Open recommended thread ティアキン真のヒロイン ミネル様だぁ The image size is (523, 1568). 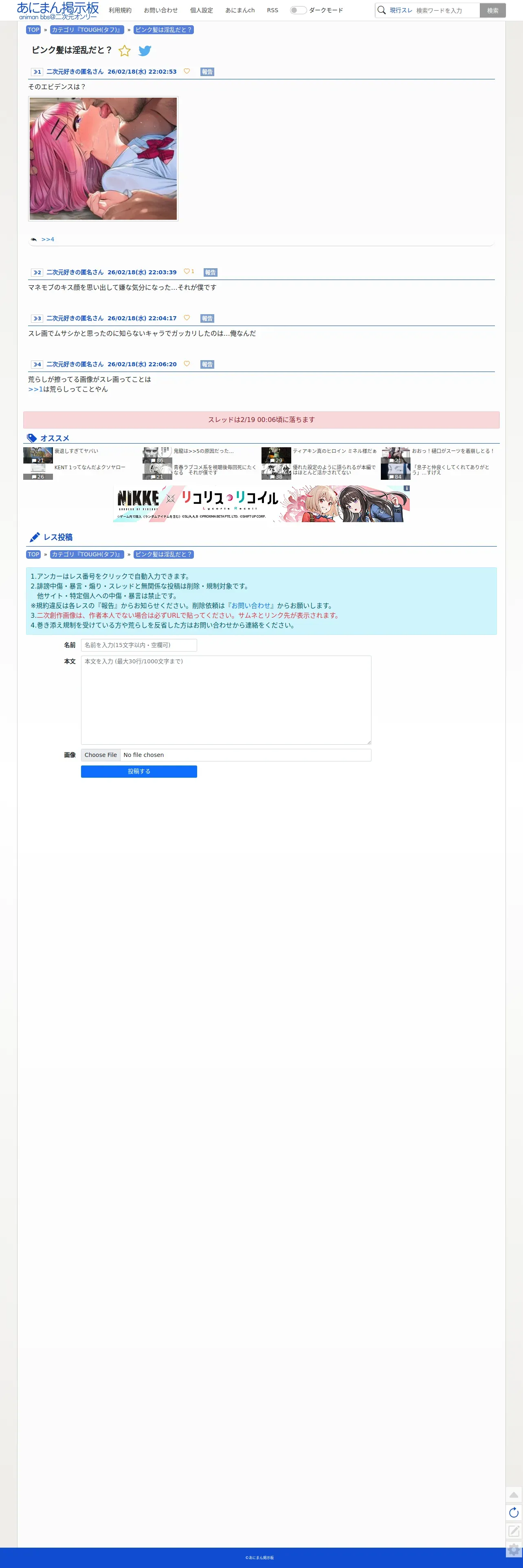click(x=335, y=451)
